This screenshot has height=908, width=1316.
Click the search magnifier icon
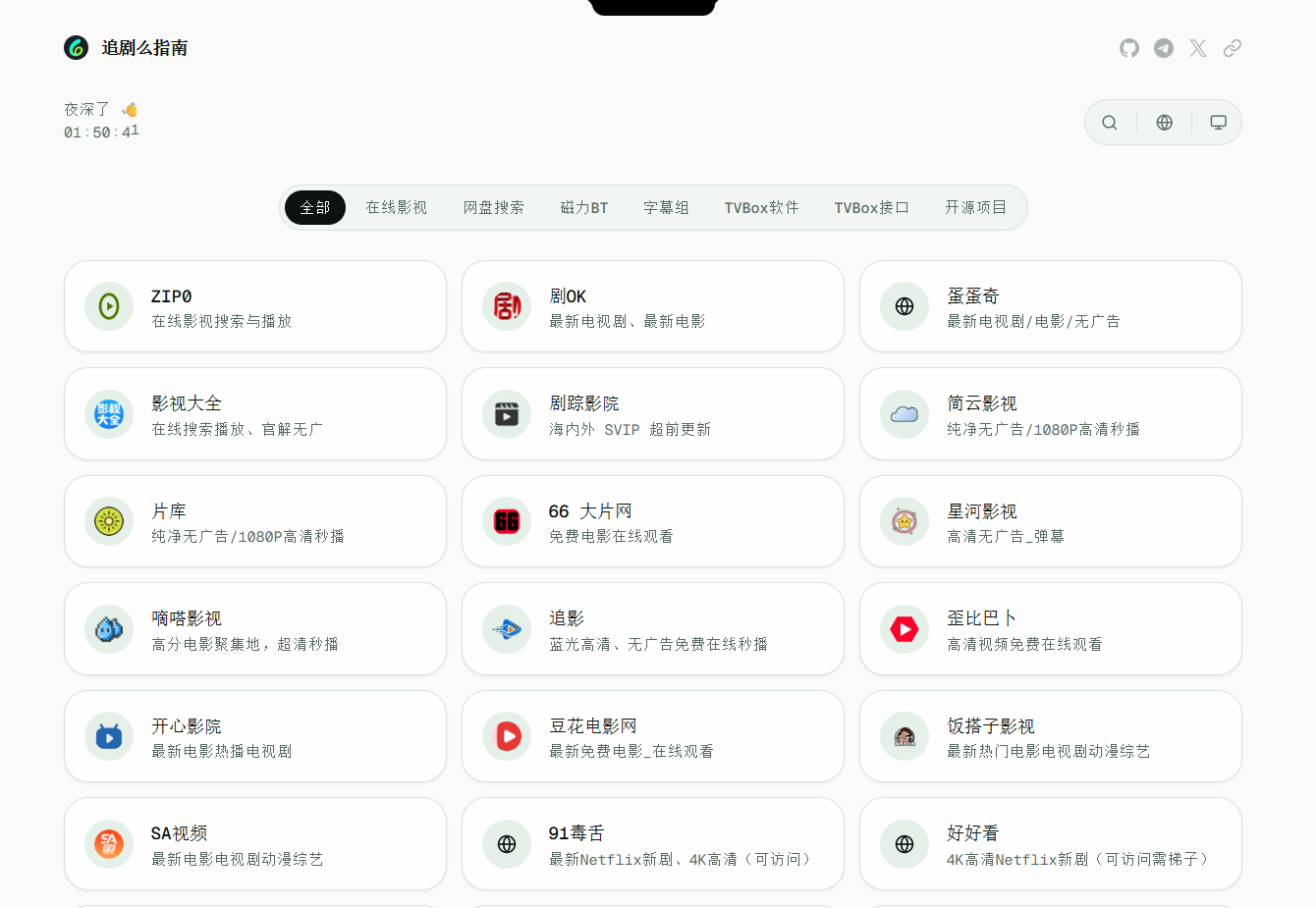(x=1110, y=123)
